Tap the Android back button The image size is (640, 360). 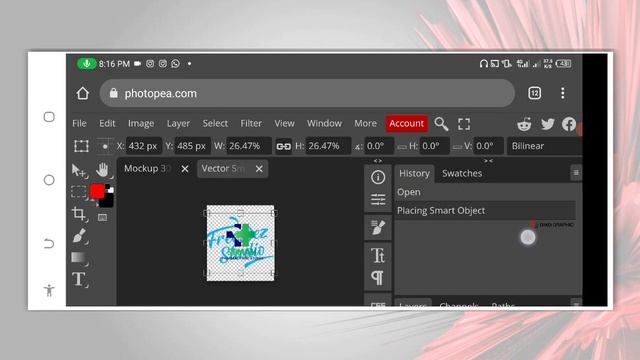click(49, 244)
